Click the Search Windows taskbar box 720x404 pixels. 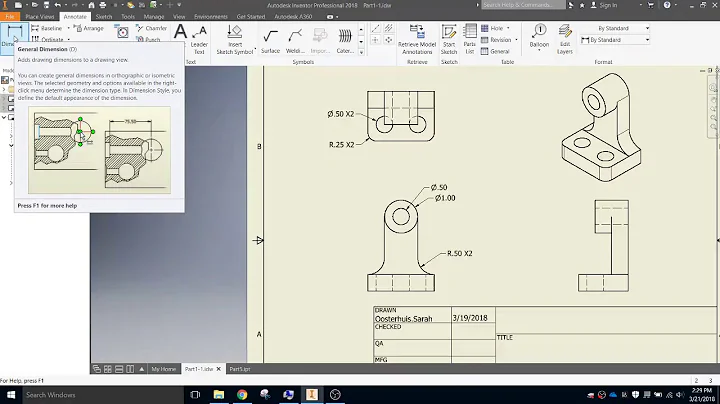click(103, 395)
